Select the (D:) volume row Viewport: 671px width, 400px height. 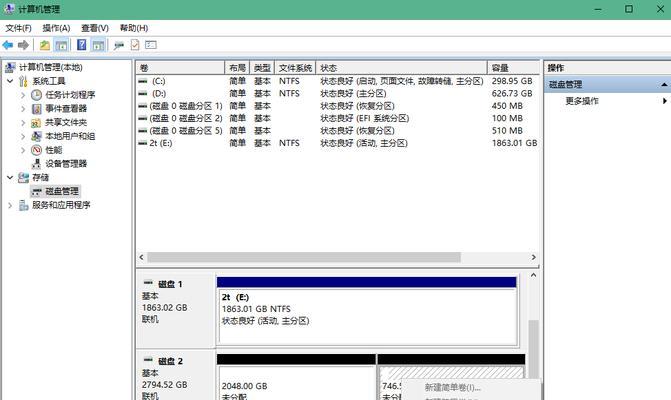[337, 93]
